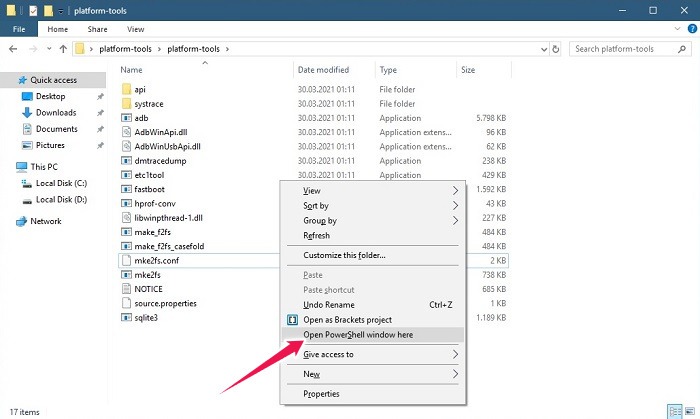This screenshot has width=700, height=419.
Task: Open the File ribbon tab
Action: 18,29
